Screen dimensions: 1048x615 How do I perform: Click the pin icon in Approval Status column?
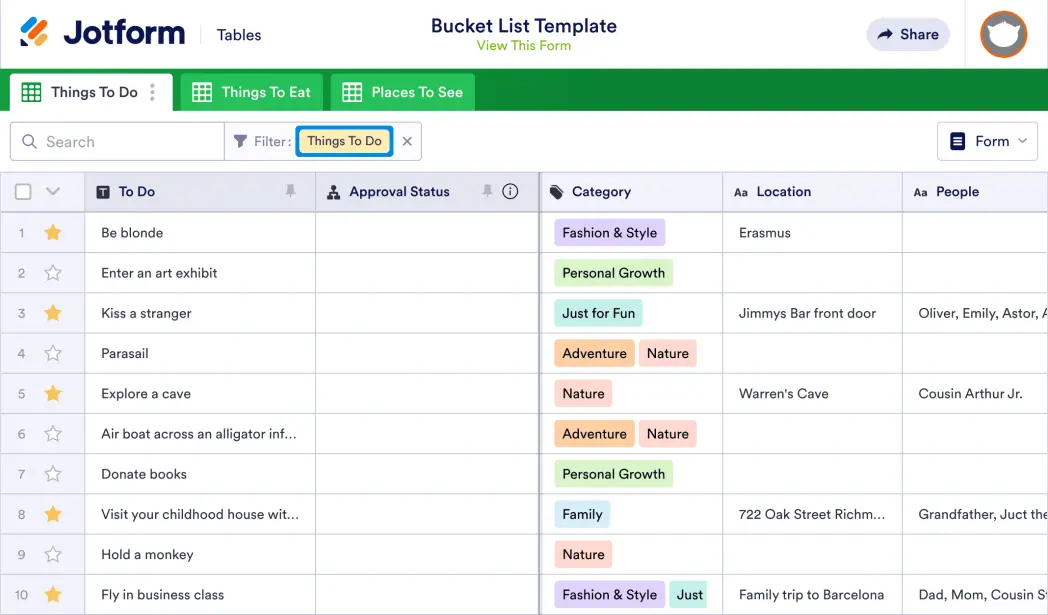click(x=487, y=191)
